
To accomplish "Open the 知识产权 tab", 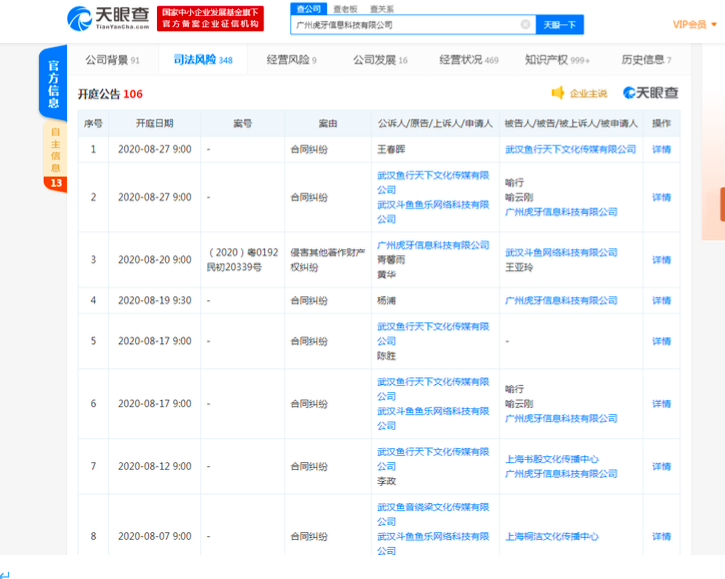I will click(x=557, y=60).
